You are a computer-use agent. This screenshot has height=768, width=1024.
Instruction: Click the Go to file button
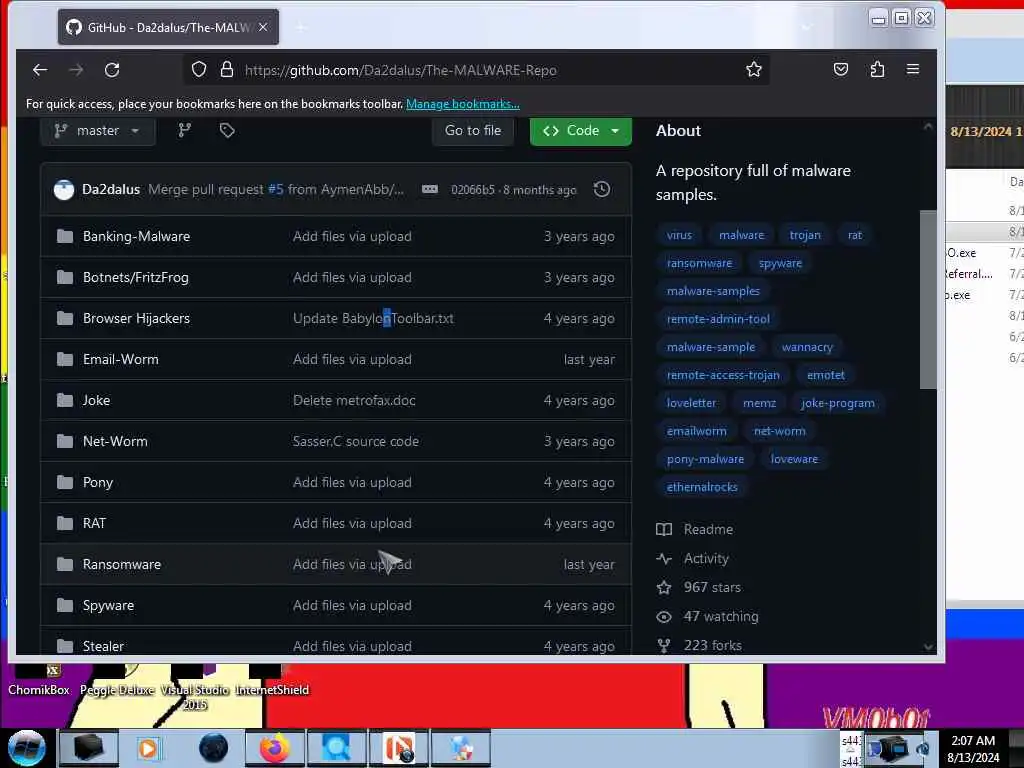pos(473,131)
